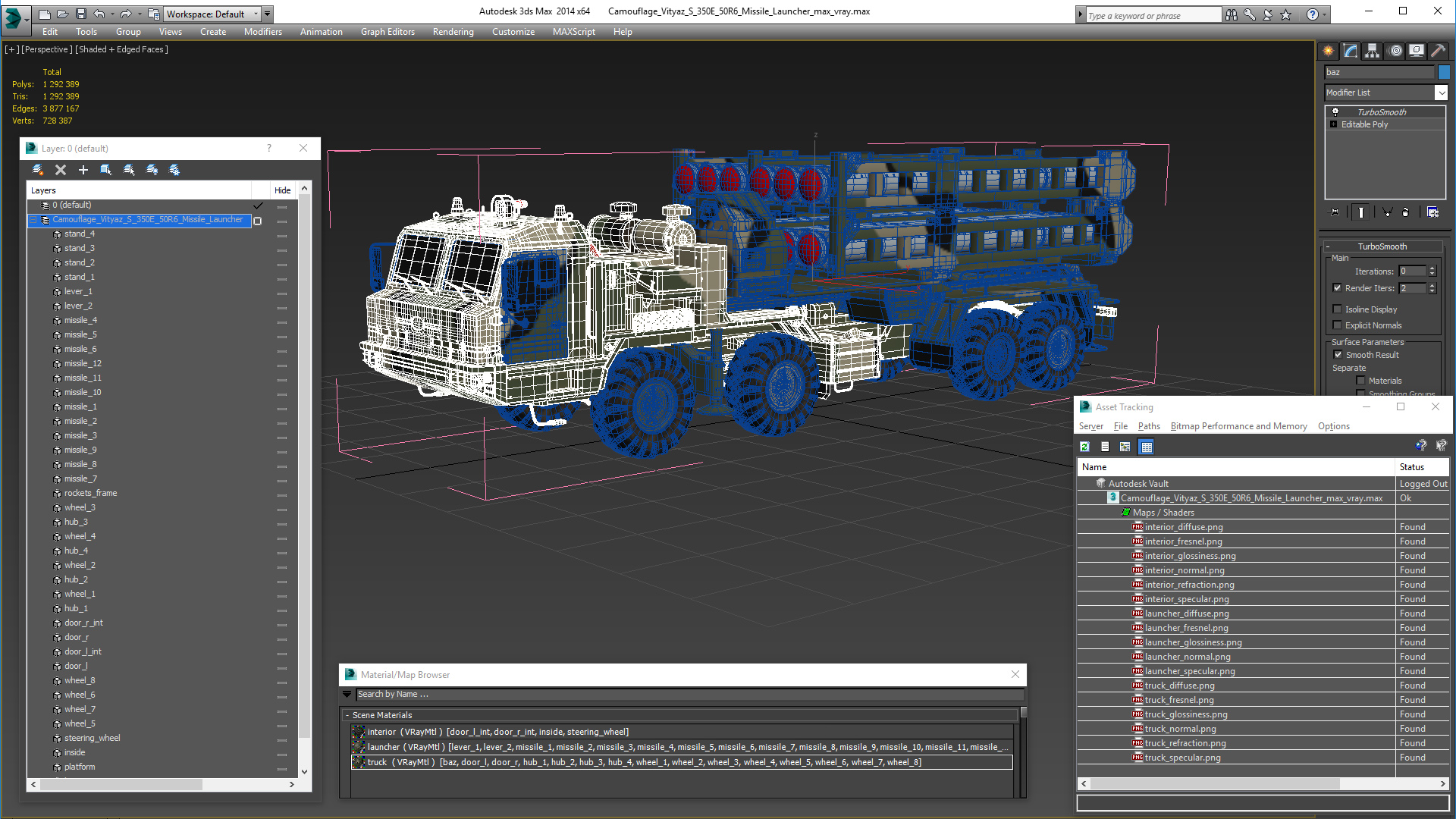Click Remove Modifier trash icon

1406,212
